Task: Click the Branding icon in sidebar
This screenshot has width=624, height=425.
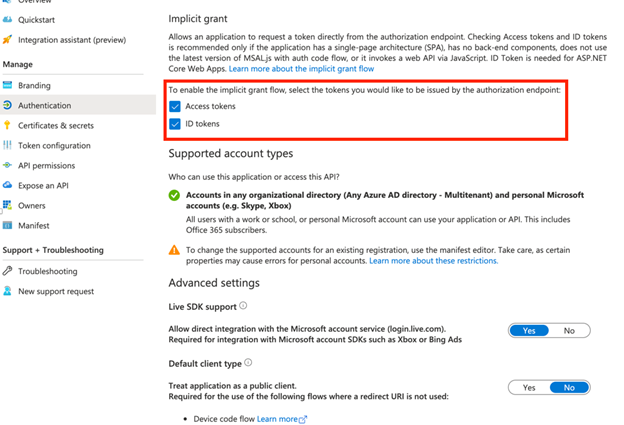Action: point(8,86)
